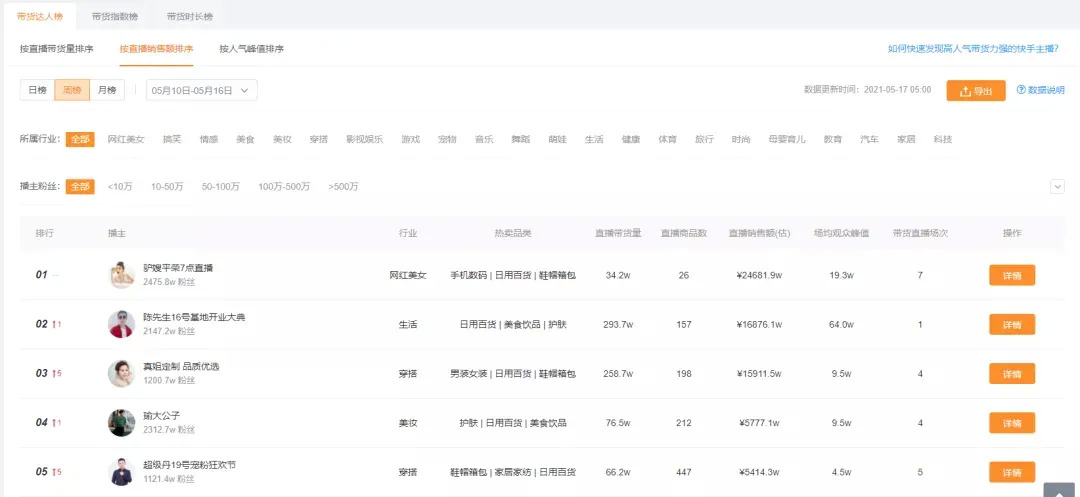Filter industry by 家居
1080x497 pixels.
pyautogui.click(x=906, y=139)
